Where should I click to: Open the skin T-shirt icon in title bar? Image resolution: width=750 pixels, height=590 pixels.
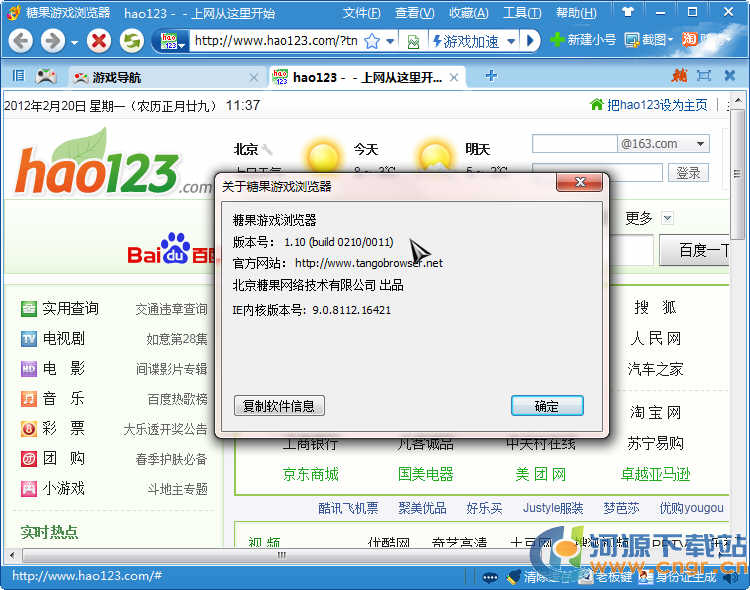coord(628,12)
